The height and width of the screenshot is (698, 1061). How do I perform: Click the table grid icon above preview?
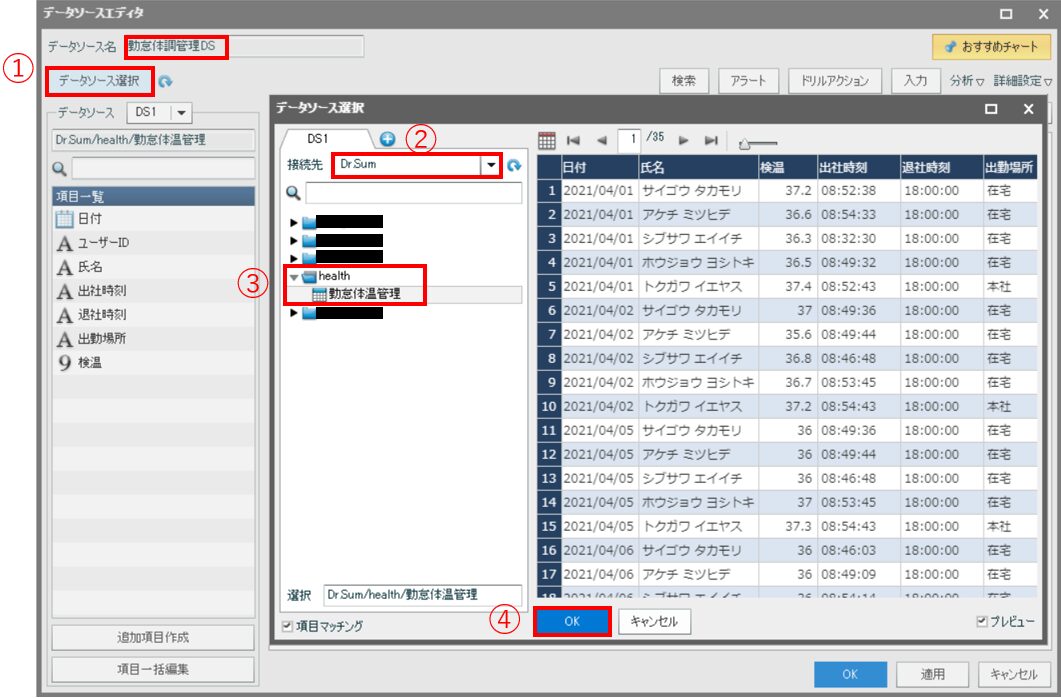(x=546, y=140)
